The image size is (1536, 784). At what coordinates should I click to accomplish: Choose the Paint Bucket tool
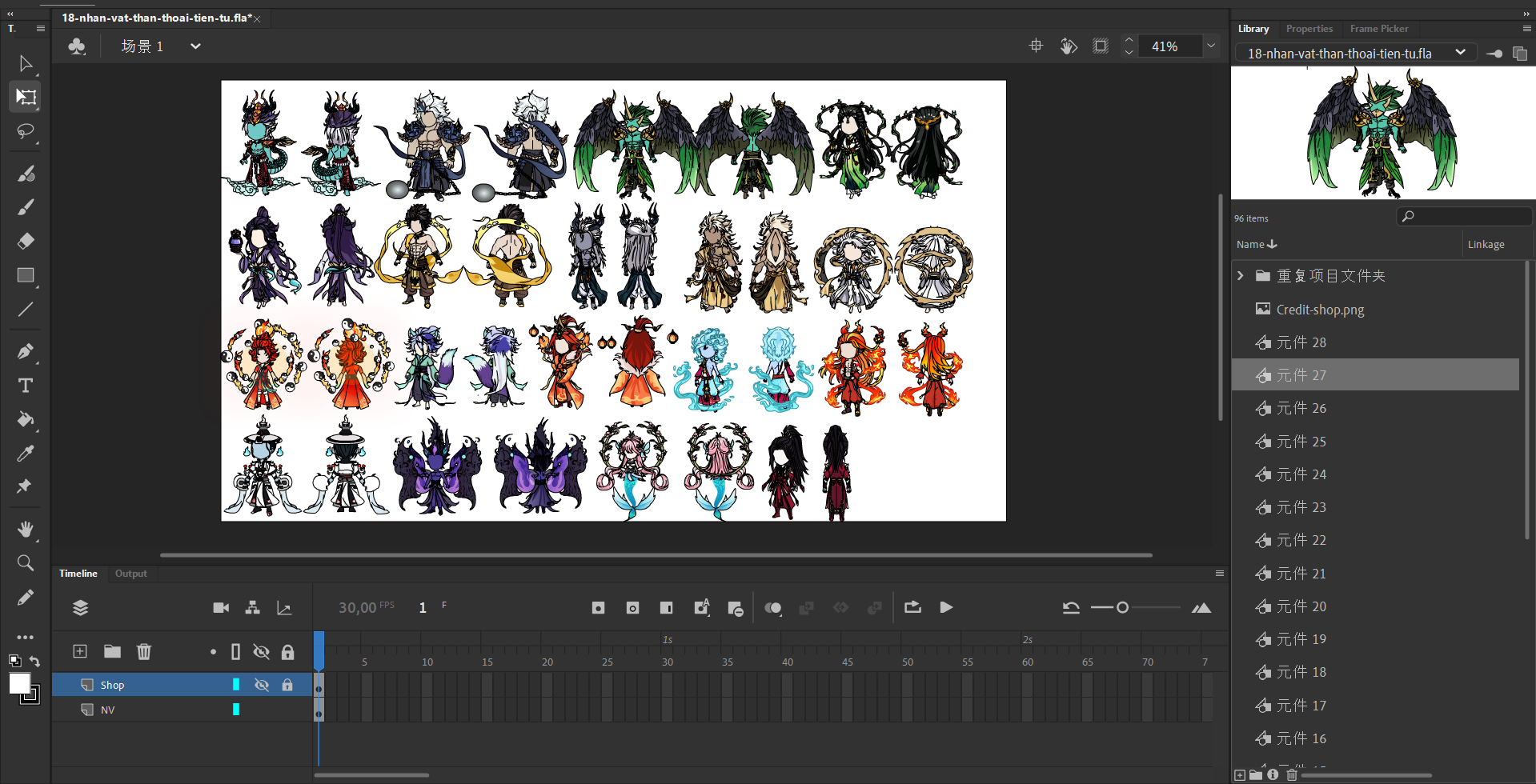coord(26,419)
